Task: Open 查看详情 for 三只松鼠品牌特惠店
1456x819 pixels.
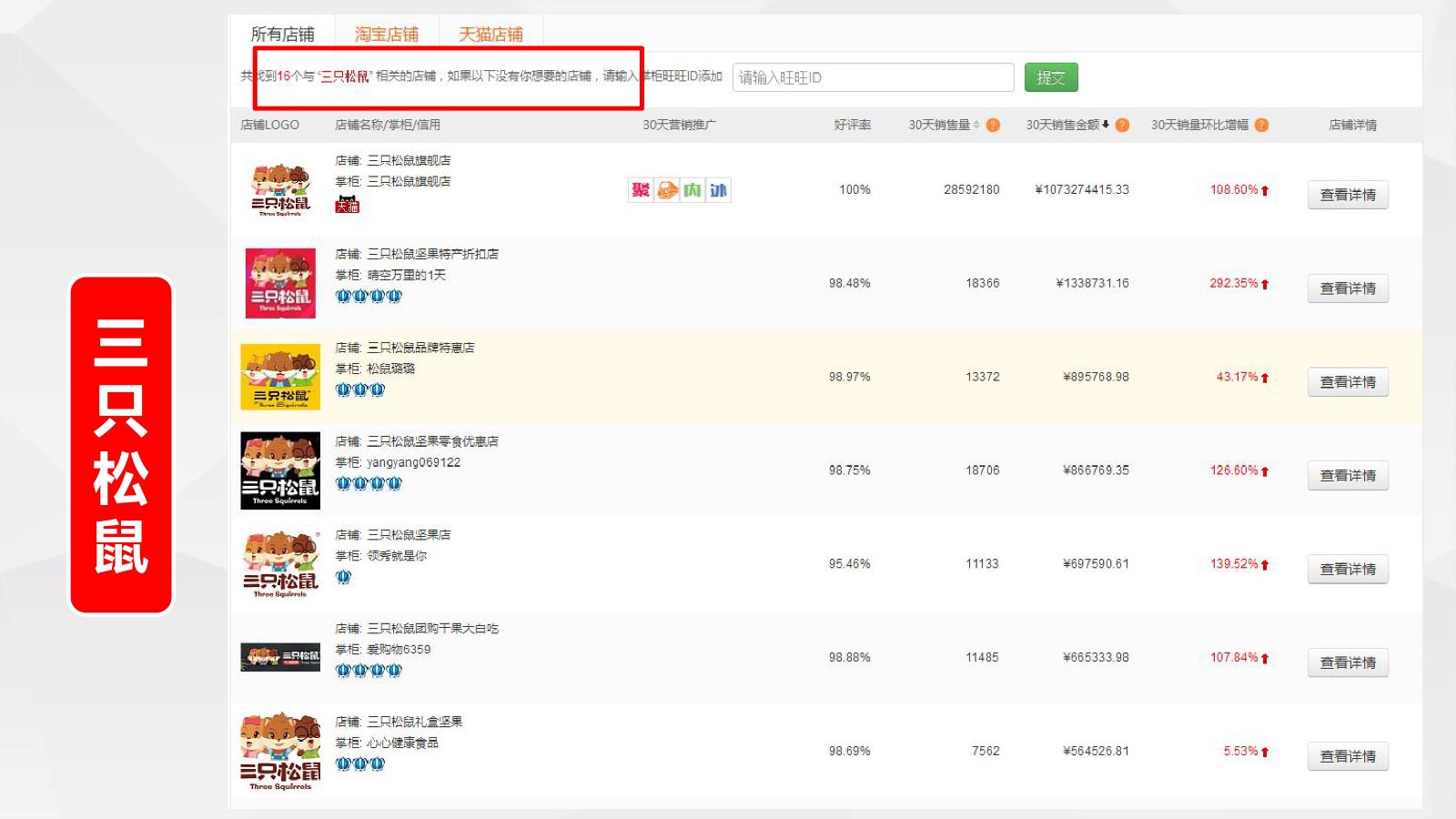Action: (1348, 382)
